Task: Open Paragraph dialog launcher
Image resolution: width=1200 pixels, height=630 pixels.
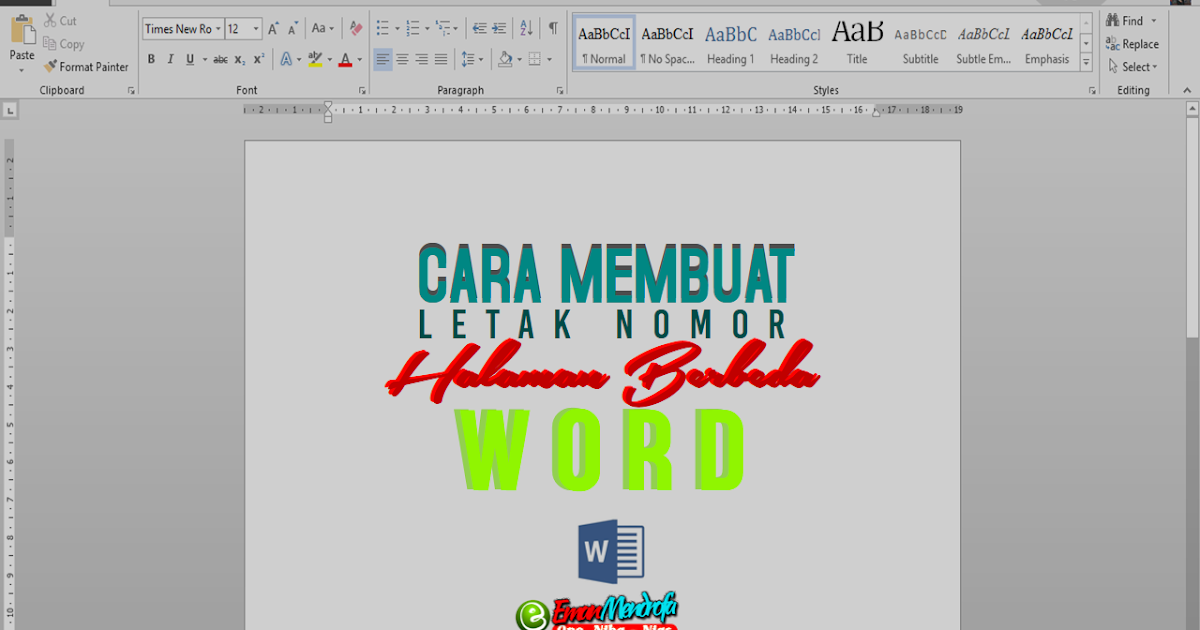Action: click(x=560, y=90)
